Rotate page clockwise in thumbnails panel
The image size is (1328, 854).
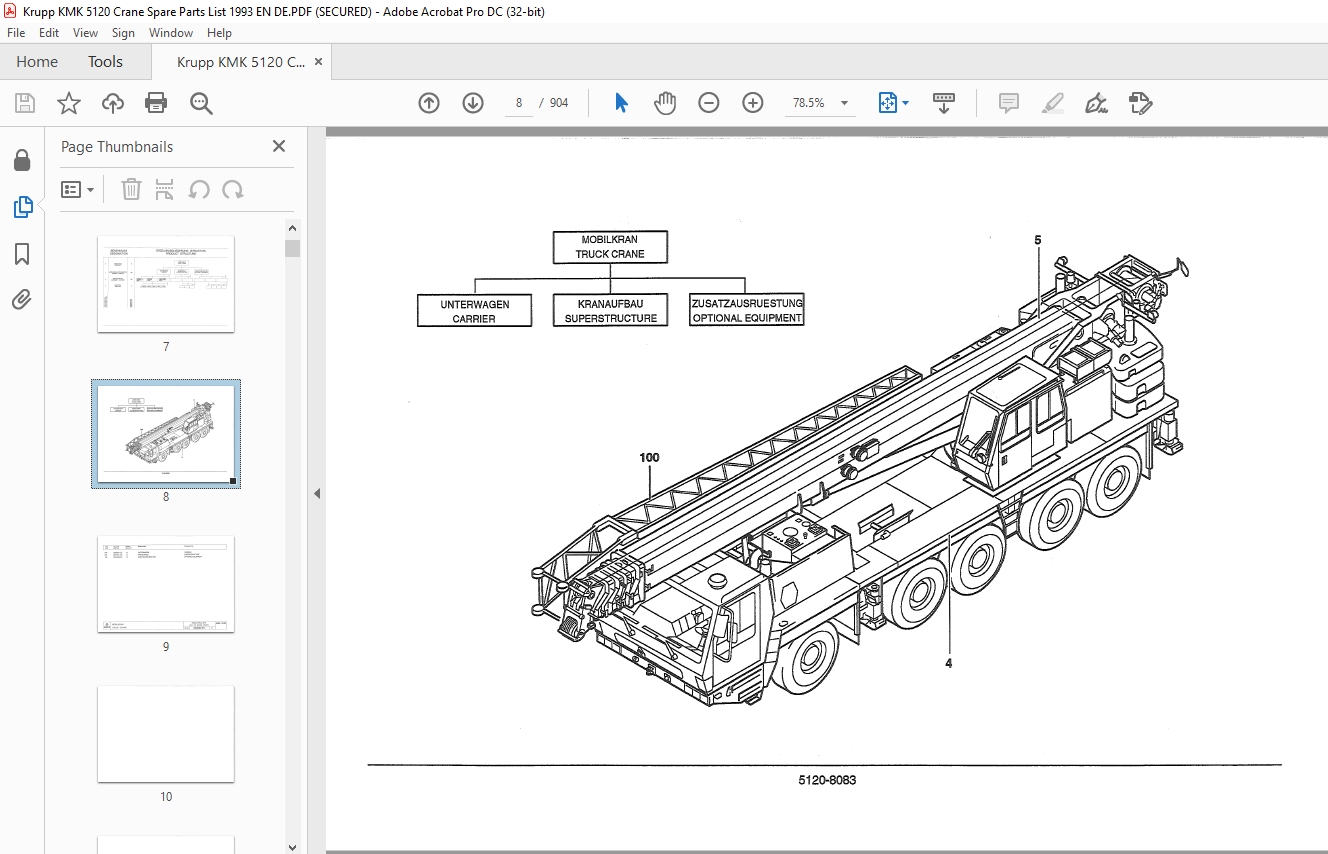233,189
